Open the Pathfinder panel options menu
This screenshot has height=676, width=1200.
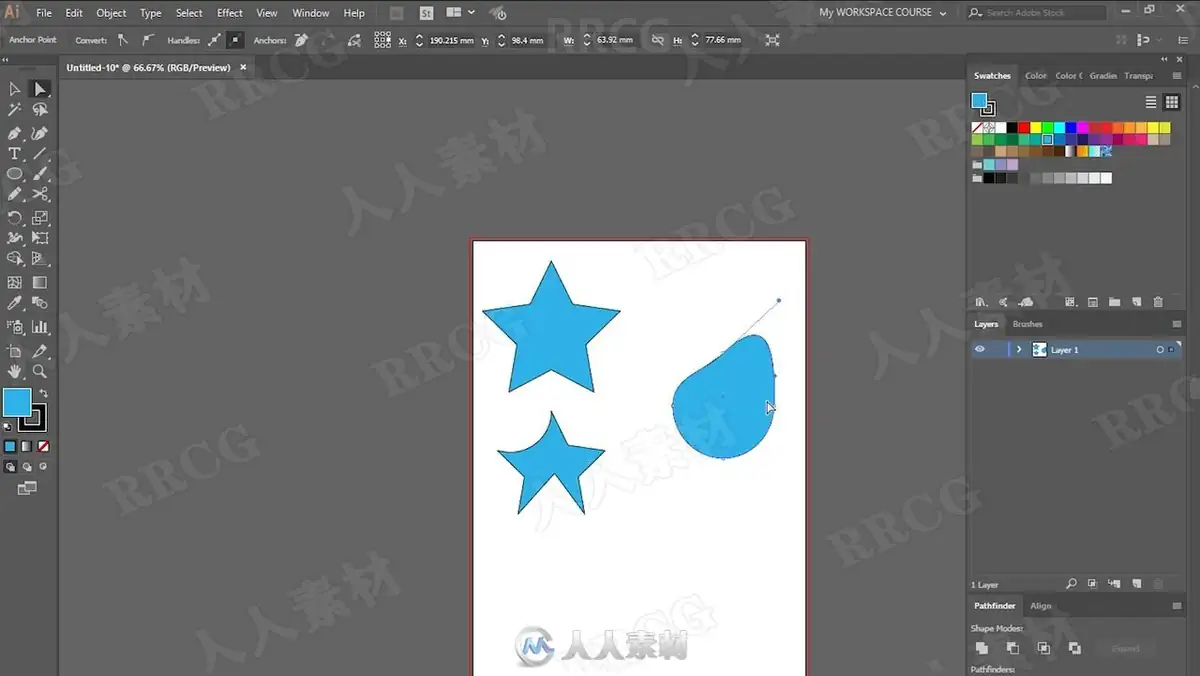[x=1177, y=606]
